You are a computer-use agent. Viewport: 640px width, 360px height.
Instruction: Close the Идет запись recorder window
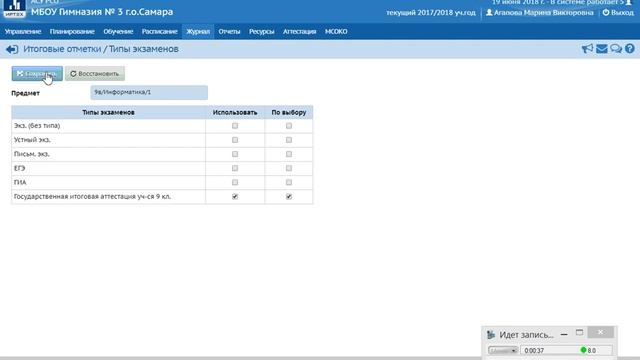[x=600, y=332]
